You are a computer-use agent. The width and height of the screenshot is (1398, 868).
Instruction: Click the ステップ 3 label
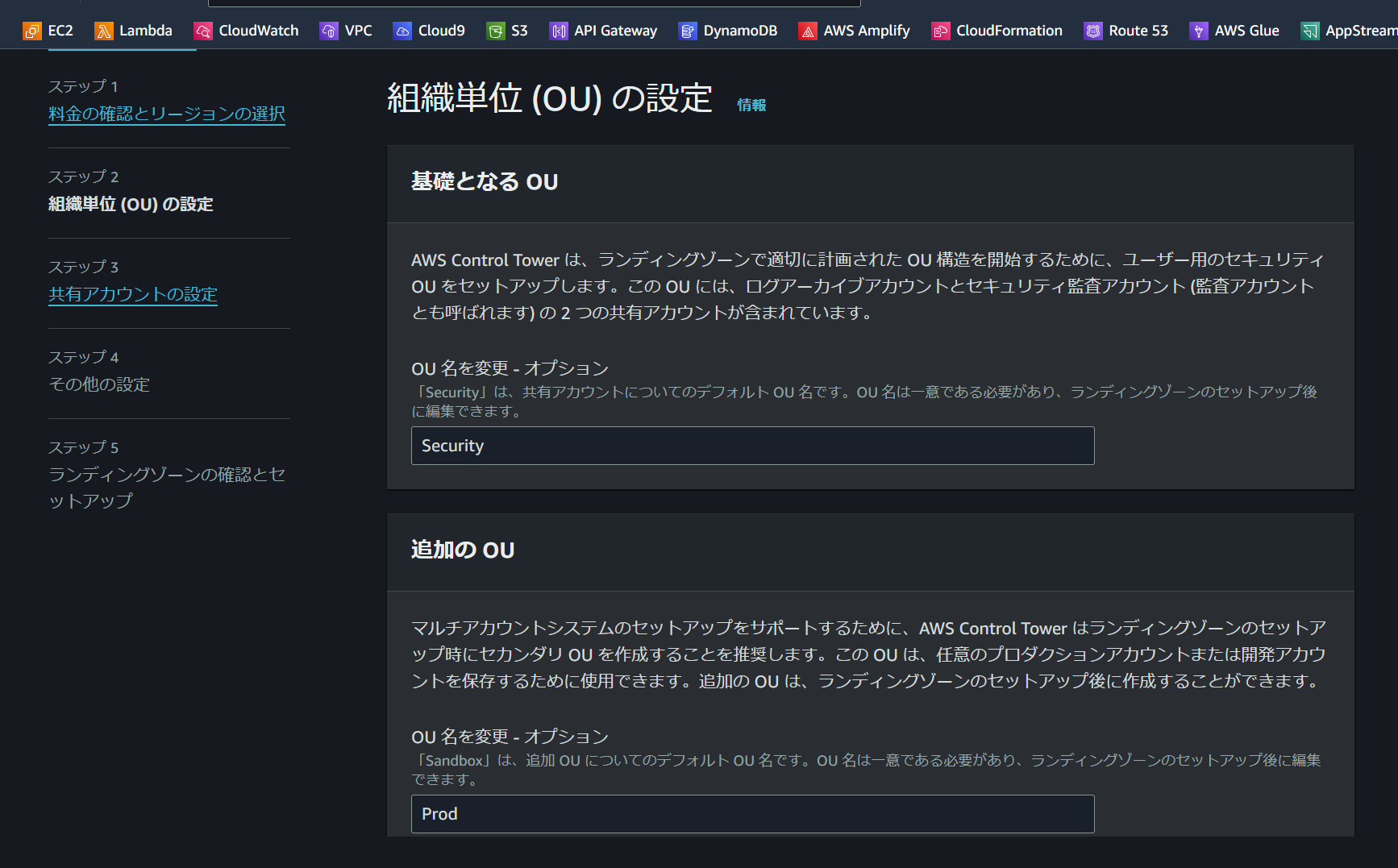click(x=83, y=267)
